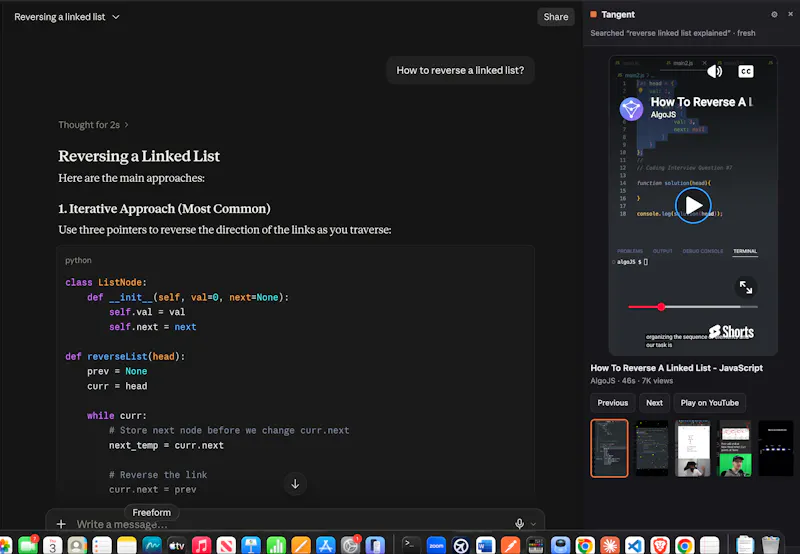The height and width of the screenshot is (554, 800).
Task: Mute the video with the speaker icon
Action: tap(714, 71)
